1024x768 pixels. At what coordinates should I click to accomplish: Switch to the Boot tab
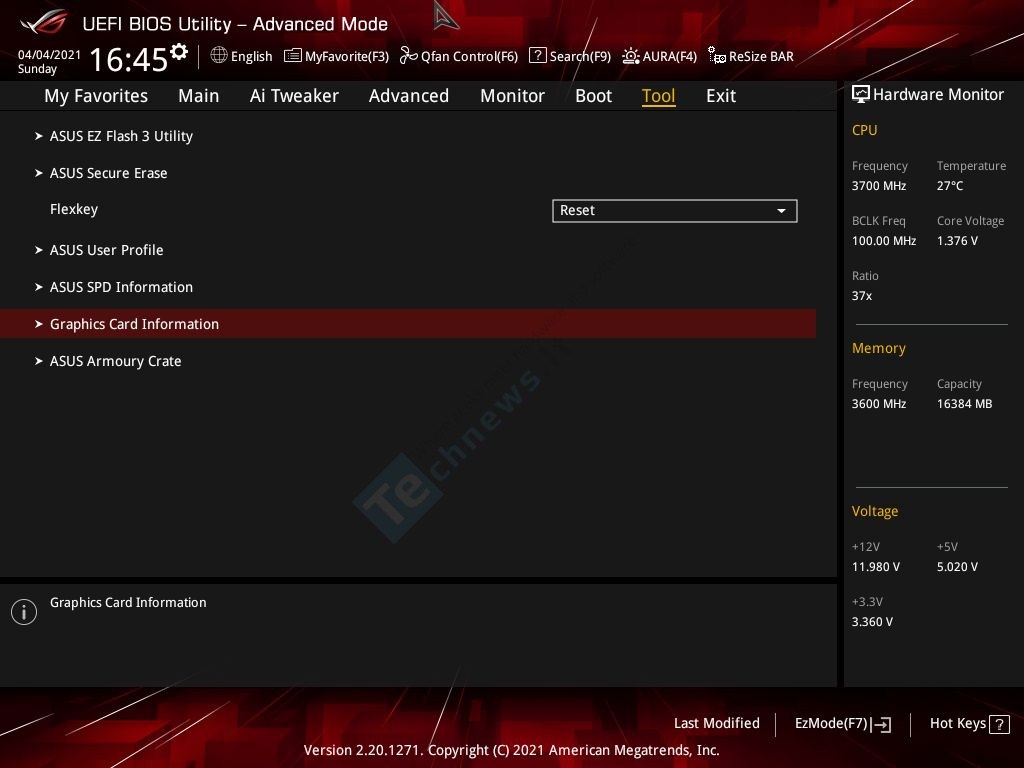click(593, 96)
